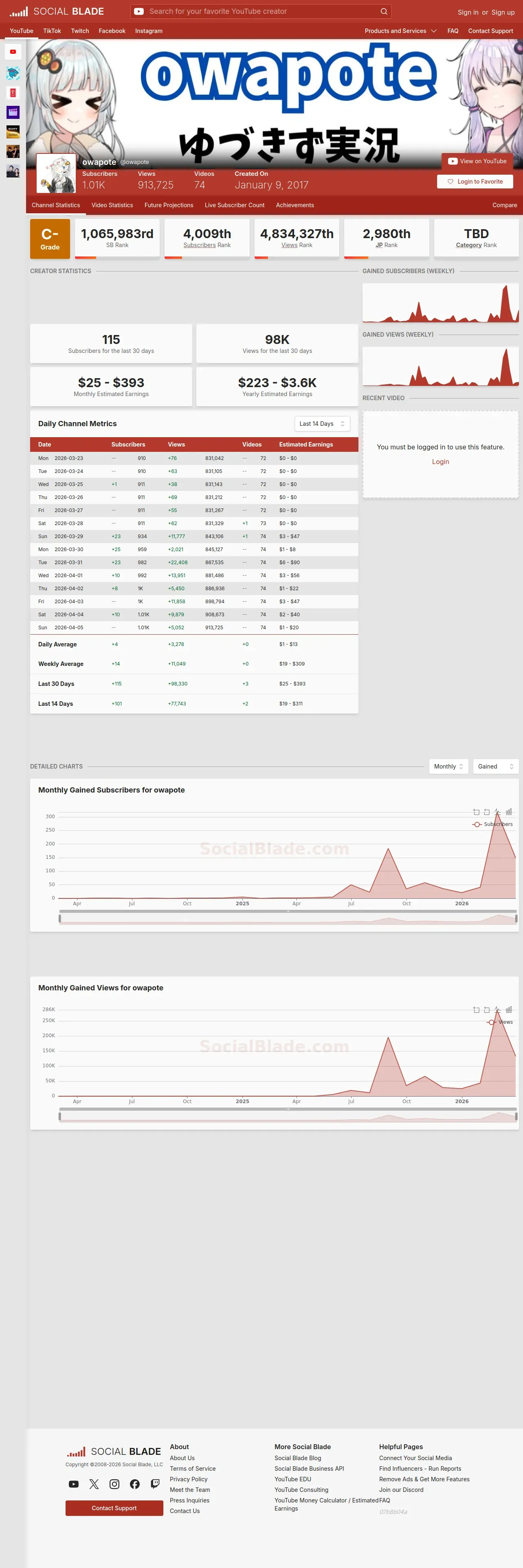Switch to the Facebook platform tab
Screen dimensions: 523x1568
[112, 31]
